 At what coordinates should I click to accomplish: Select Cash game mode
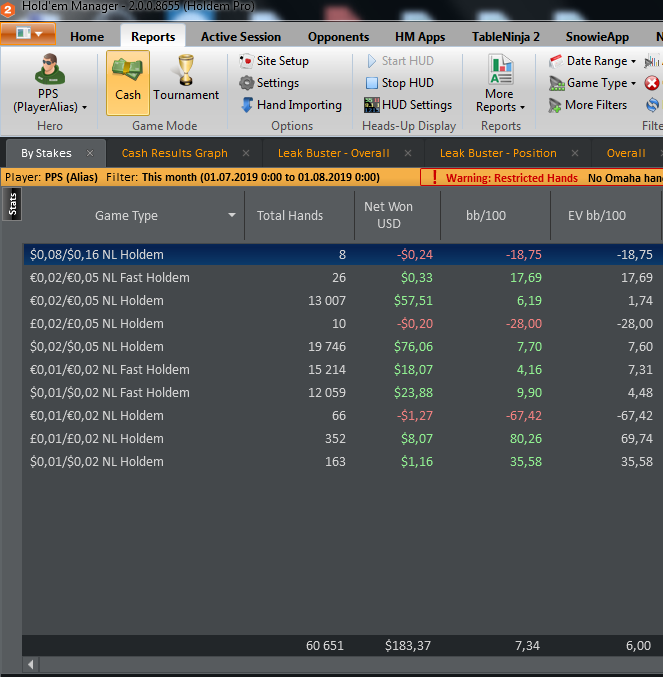[128, 82]
